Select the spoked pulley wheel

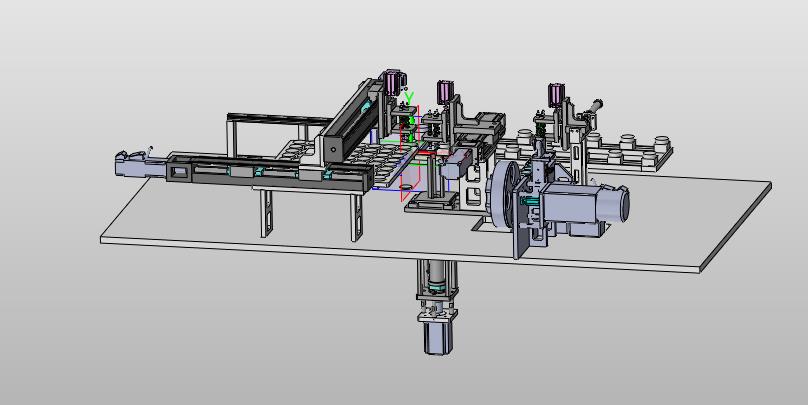504,195
